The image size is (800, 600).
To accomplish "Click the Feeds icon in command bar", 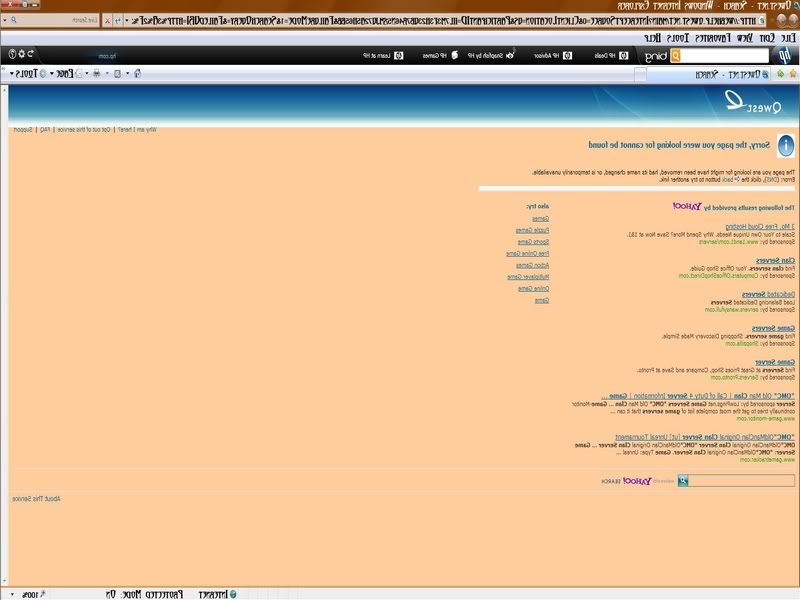I will pos(117,73).
